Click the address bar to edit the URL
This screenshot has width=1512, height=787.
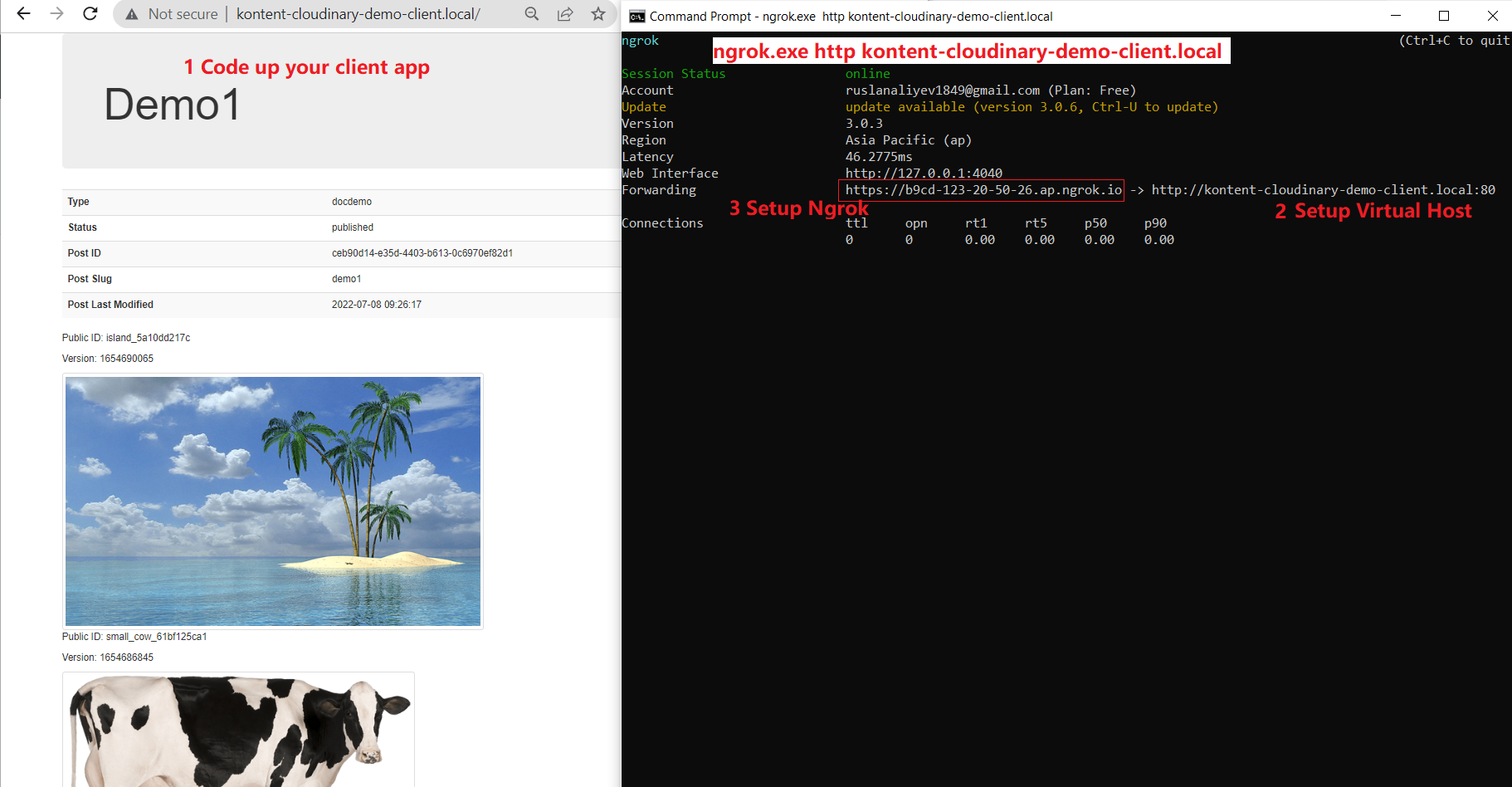pyautogui.click(x=357, y=13)
